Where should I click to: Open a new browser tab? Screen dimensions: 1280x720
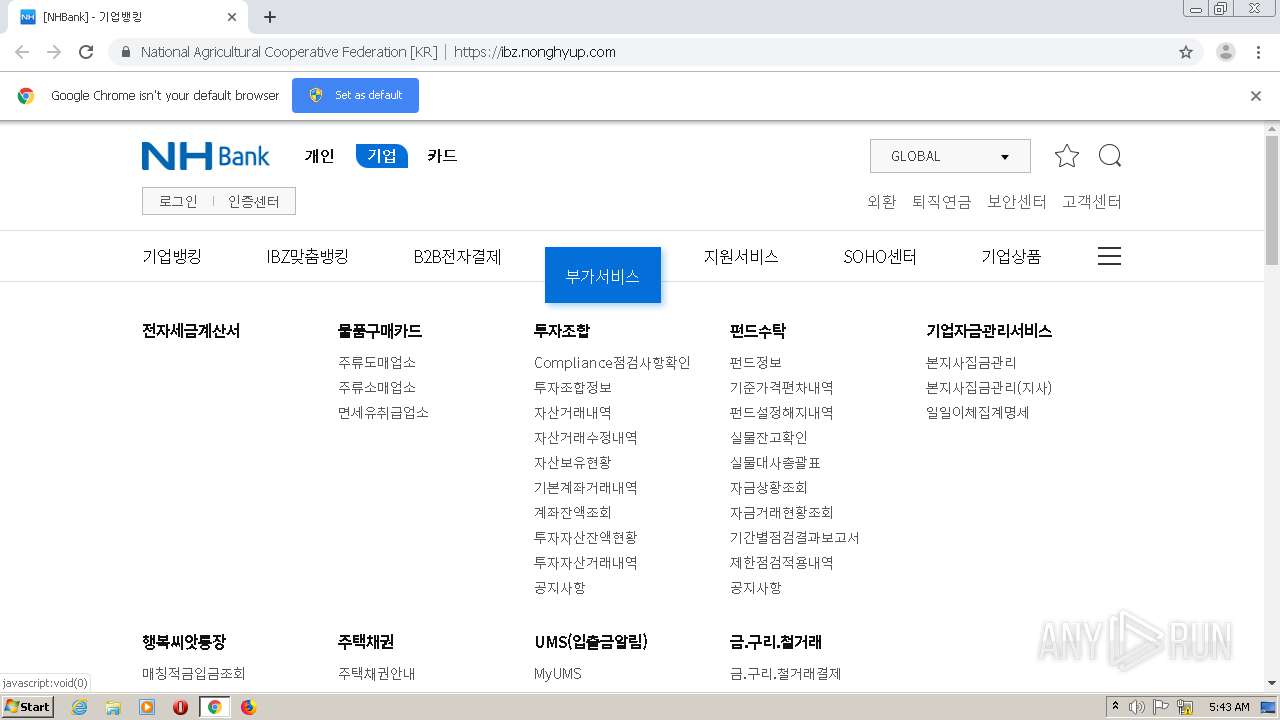270,17
